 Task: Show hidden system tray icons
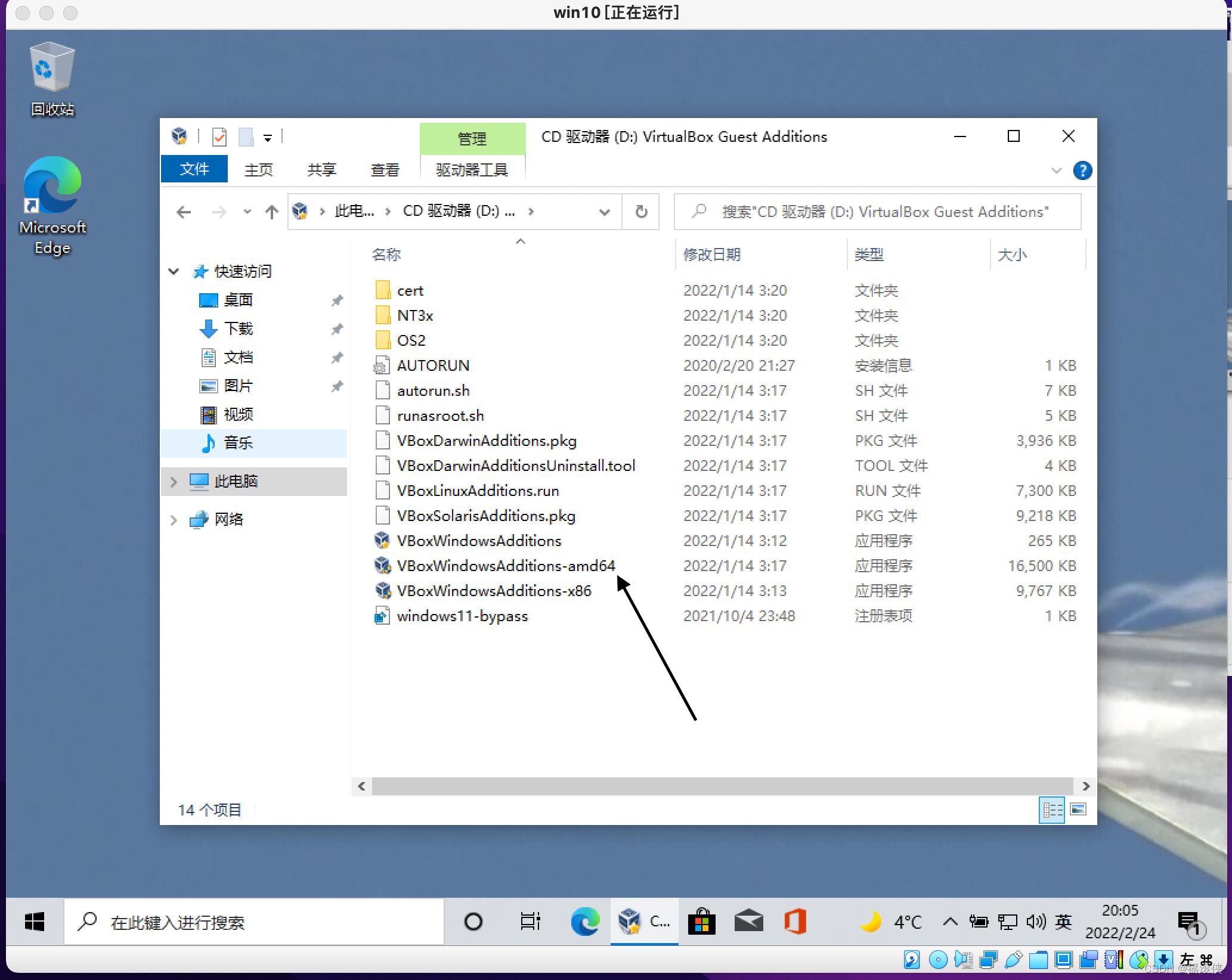click(x=951, y=922)
